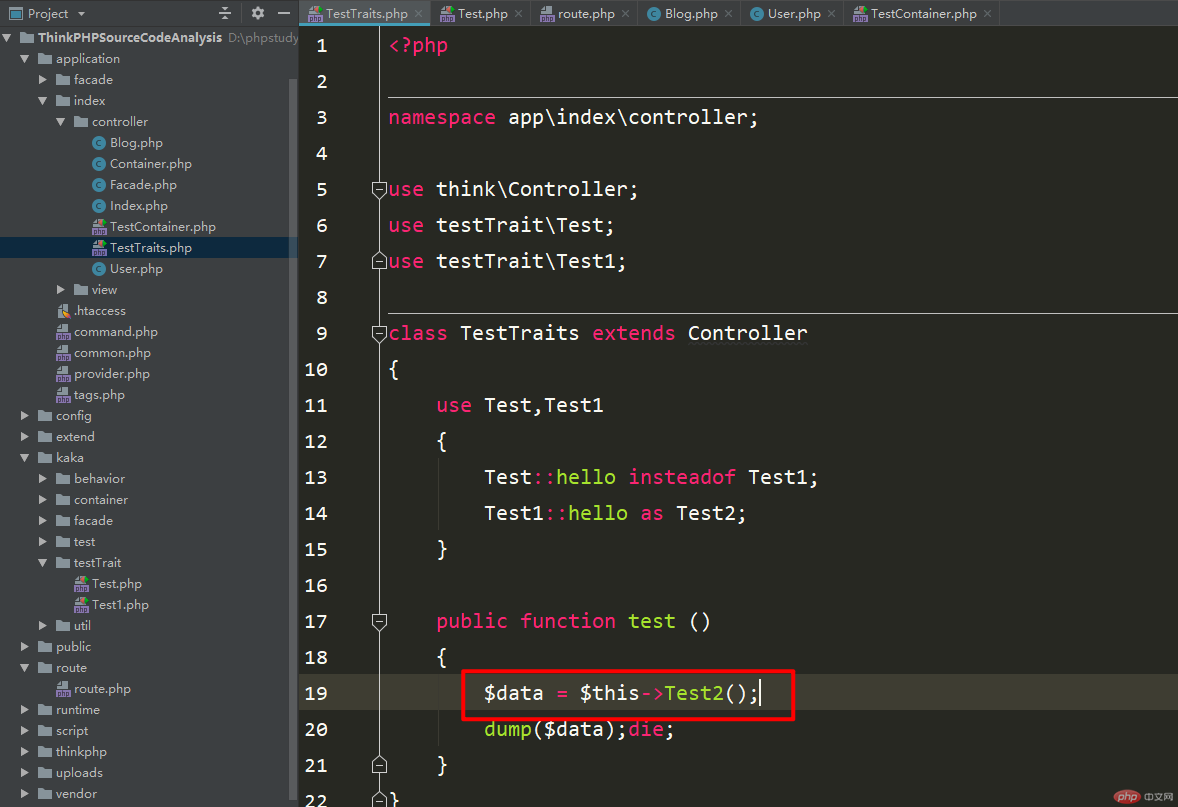Collapse the route folder
The width and height of the screenshot is (1178, 807).
(25, 667)
